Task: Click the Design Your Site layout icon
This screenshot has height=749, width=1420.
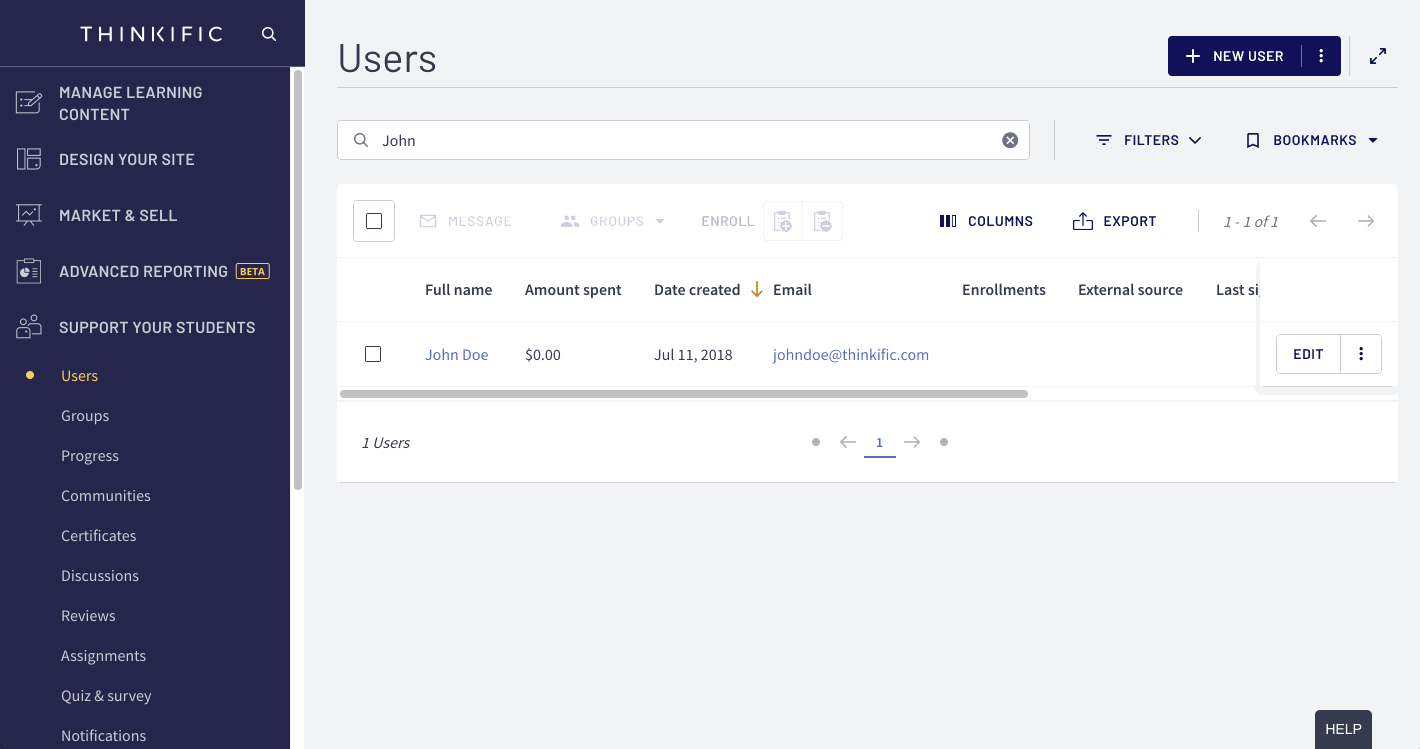Action: tap(28, 159)
